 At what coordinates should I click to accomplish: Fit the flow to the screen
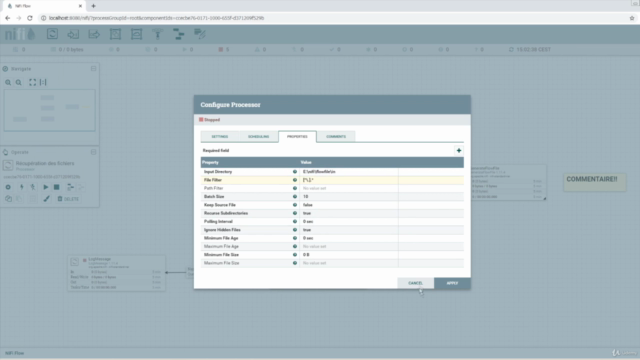(32, 82)
